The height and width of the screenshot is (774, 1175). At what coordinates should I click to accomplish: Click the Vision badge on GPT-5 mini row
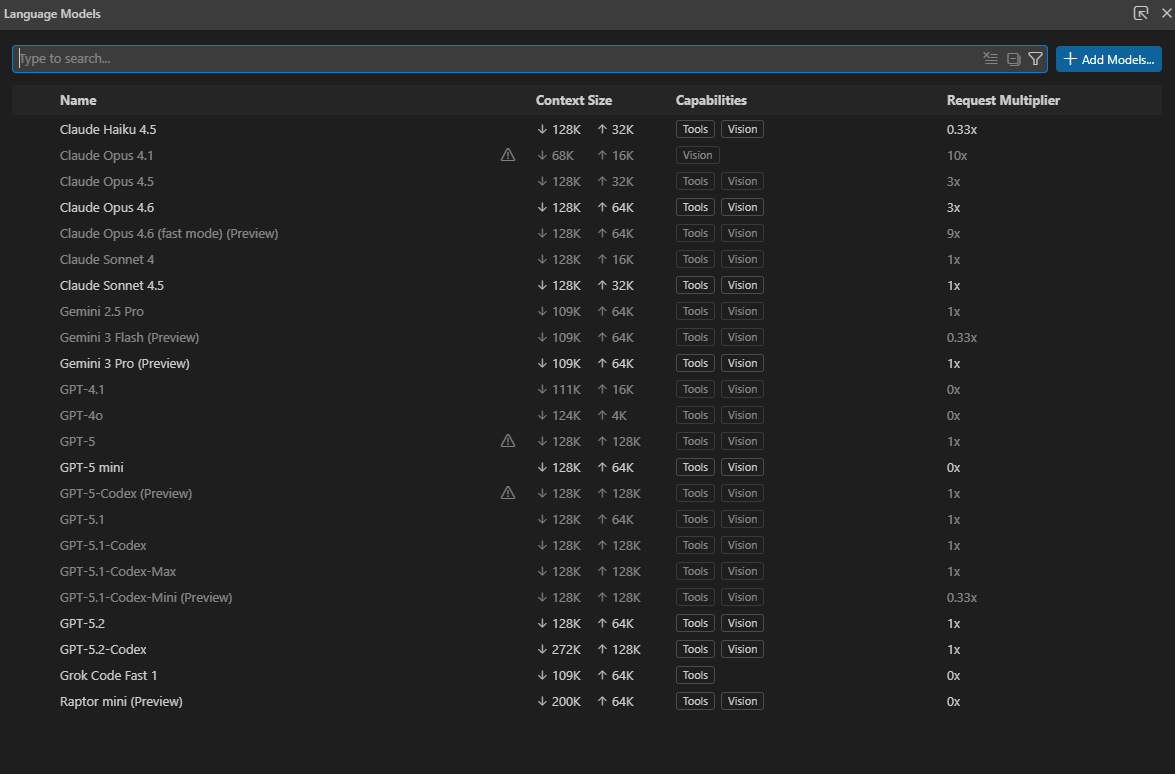(x=742, y=467)
